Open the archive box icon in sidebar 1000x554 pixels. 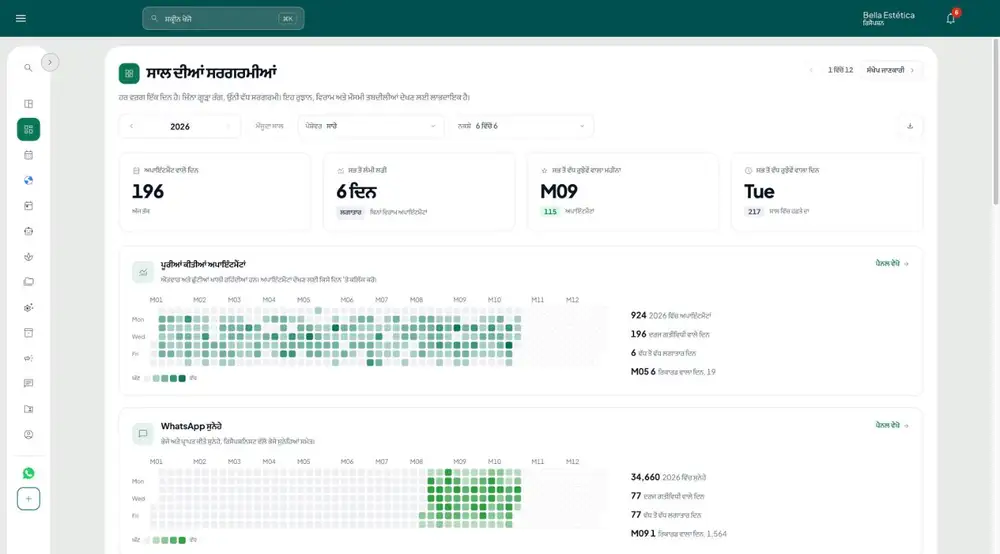[x=28, y=333]
